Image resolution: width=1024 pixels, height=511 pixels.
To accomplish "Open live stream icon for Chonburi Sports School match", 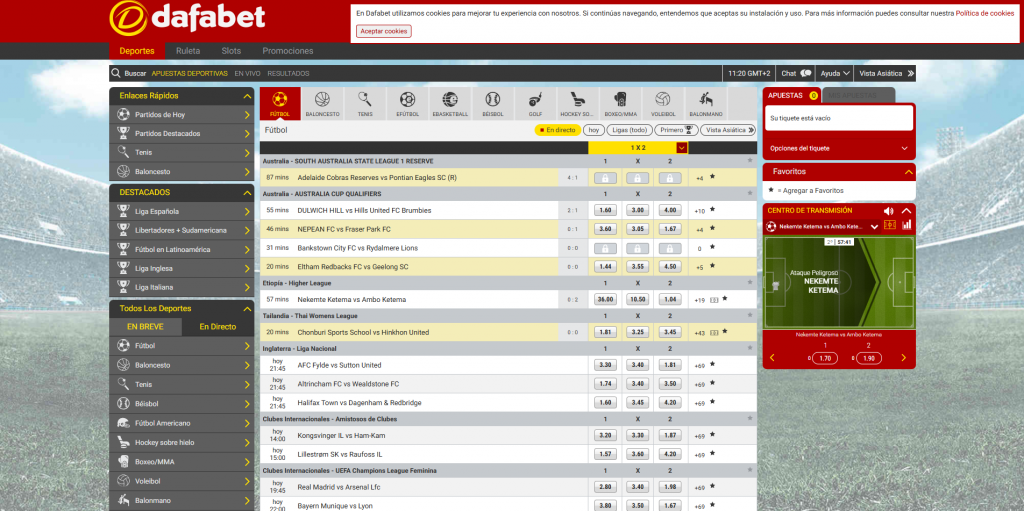I will point(714,333).
